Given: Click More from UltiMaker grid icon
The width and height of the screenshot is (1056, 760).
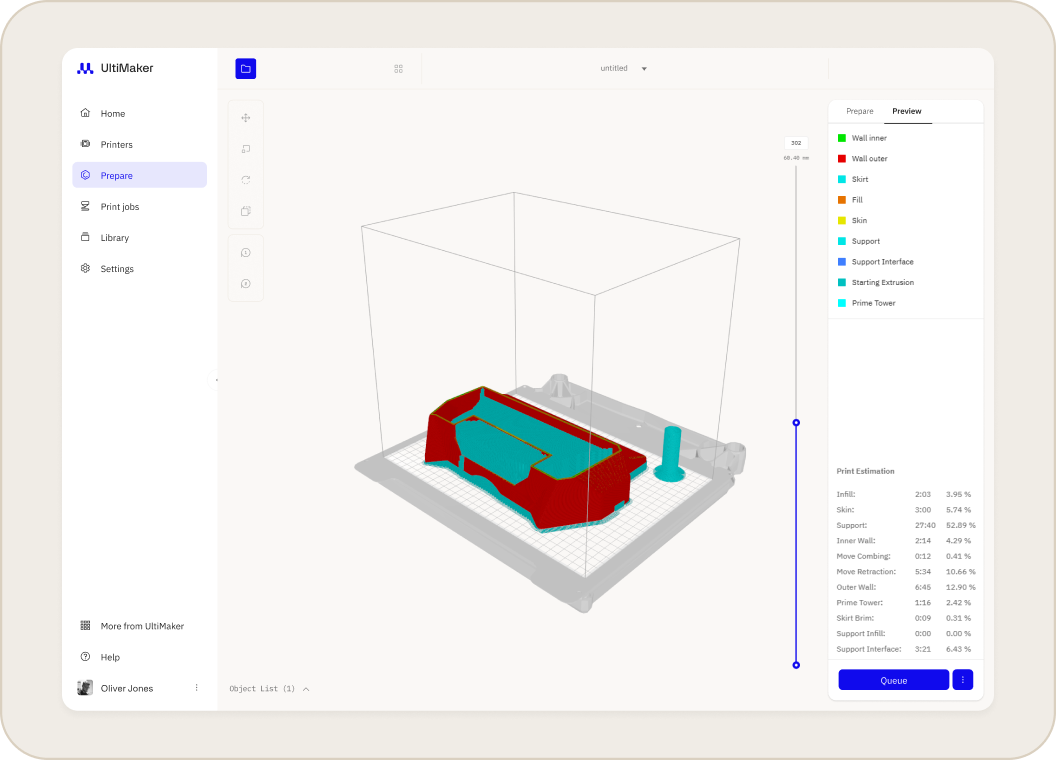Looking at the screenshot, I should tap(86, 626).
